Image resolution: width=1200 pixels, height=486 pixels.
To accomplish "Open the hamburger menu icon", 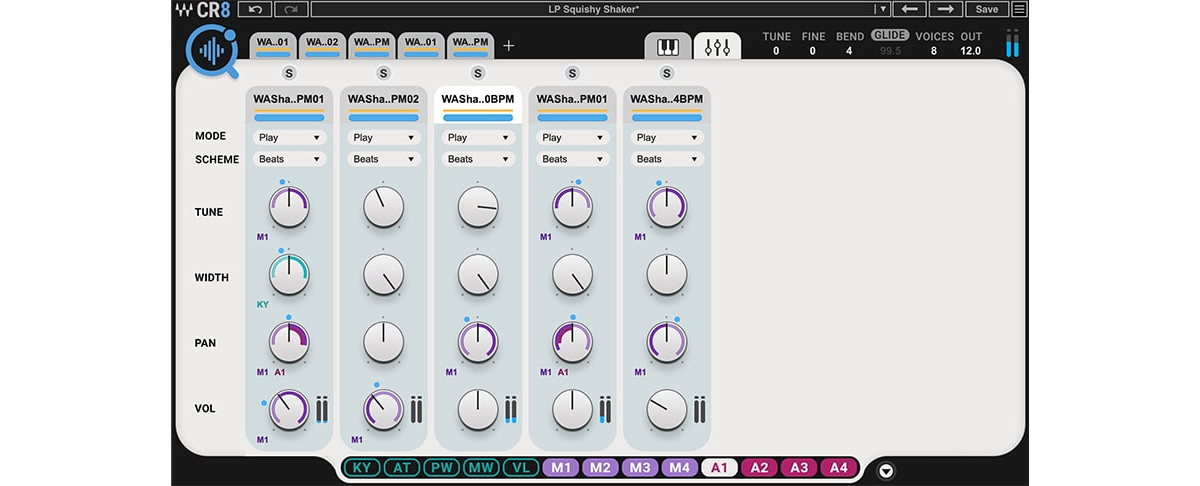I will point(1019,9).
